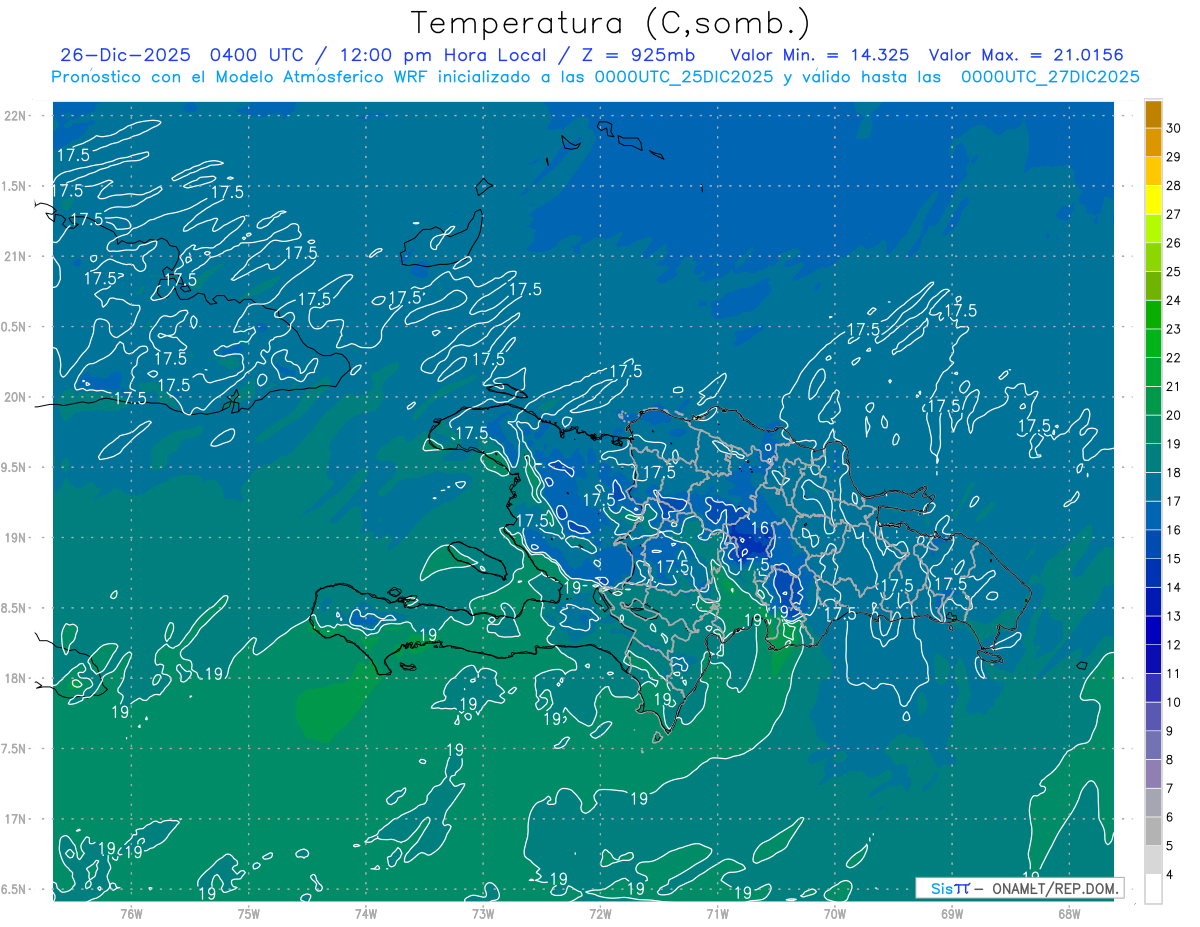Image resolution: width=1200 pixels, height=927 pixels.
Task: Click the "27" label on the color scale
Action: coord(1174,214)
